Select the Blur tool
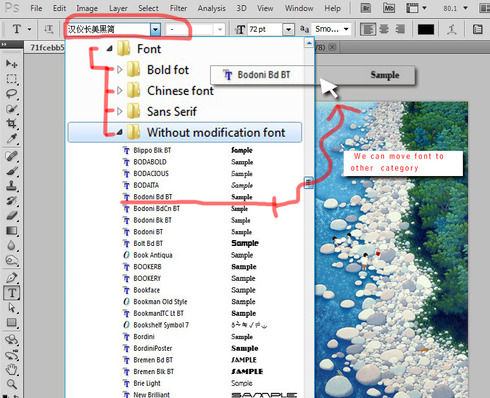490x398 pixels. click(11, 246)
